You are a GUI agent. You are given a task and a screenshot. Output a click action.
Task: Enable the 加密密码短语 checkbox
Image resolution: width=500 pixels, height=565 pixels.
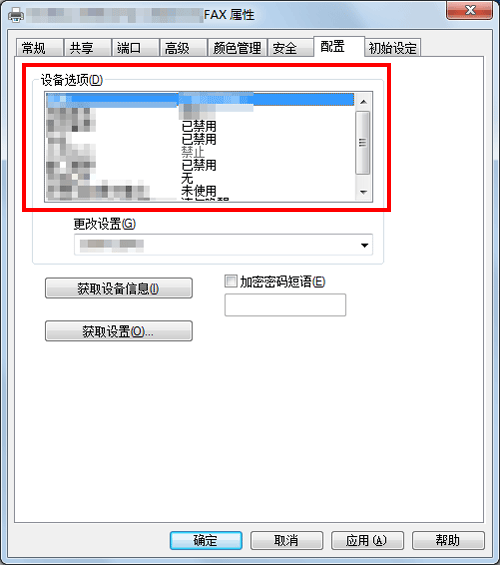(231, 281)
